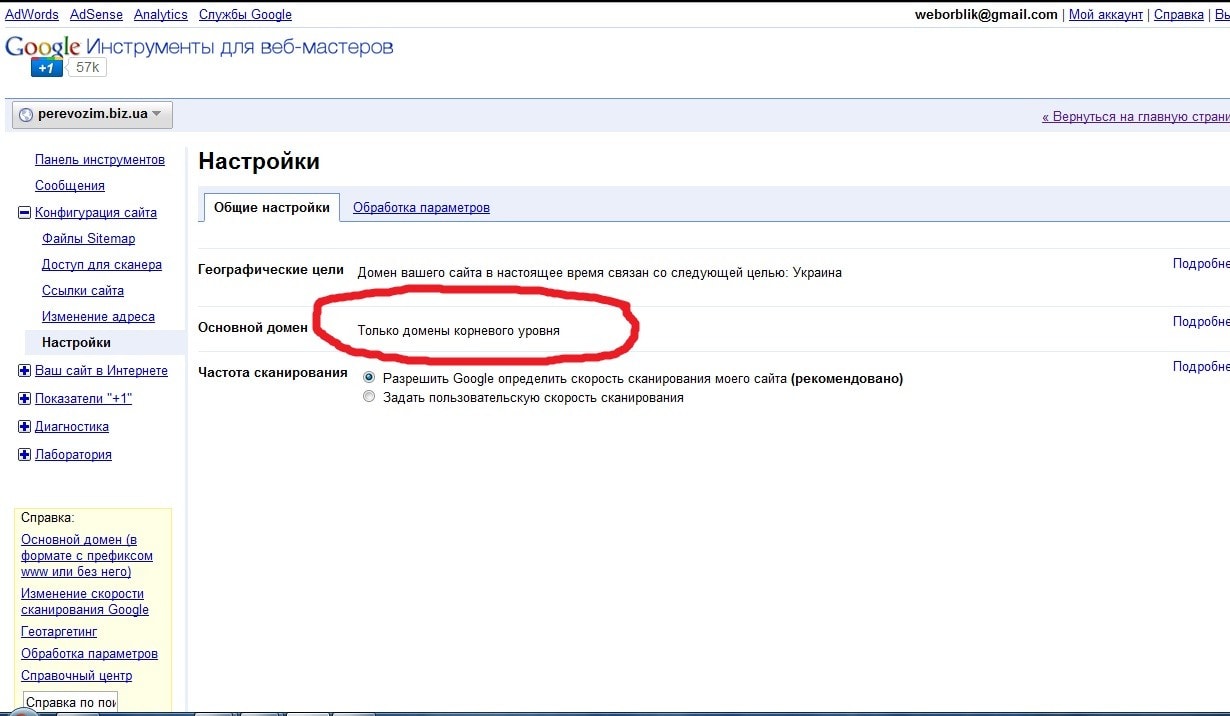This screenshot has height=716, width=1230.
Task: Select radio Задать пользовательскую скорость сканирования
Action: [369, 397]
